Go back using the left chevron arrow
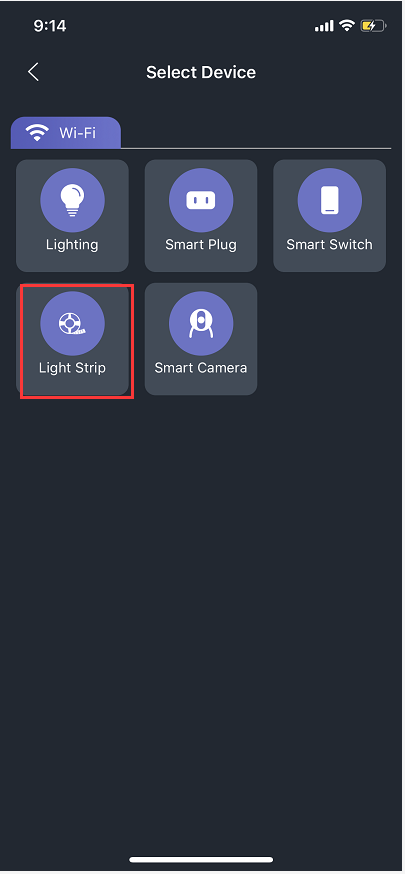This screenshot has height=874, width=405. (x=33, y=72)
